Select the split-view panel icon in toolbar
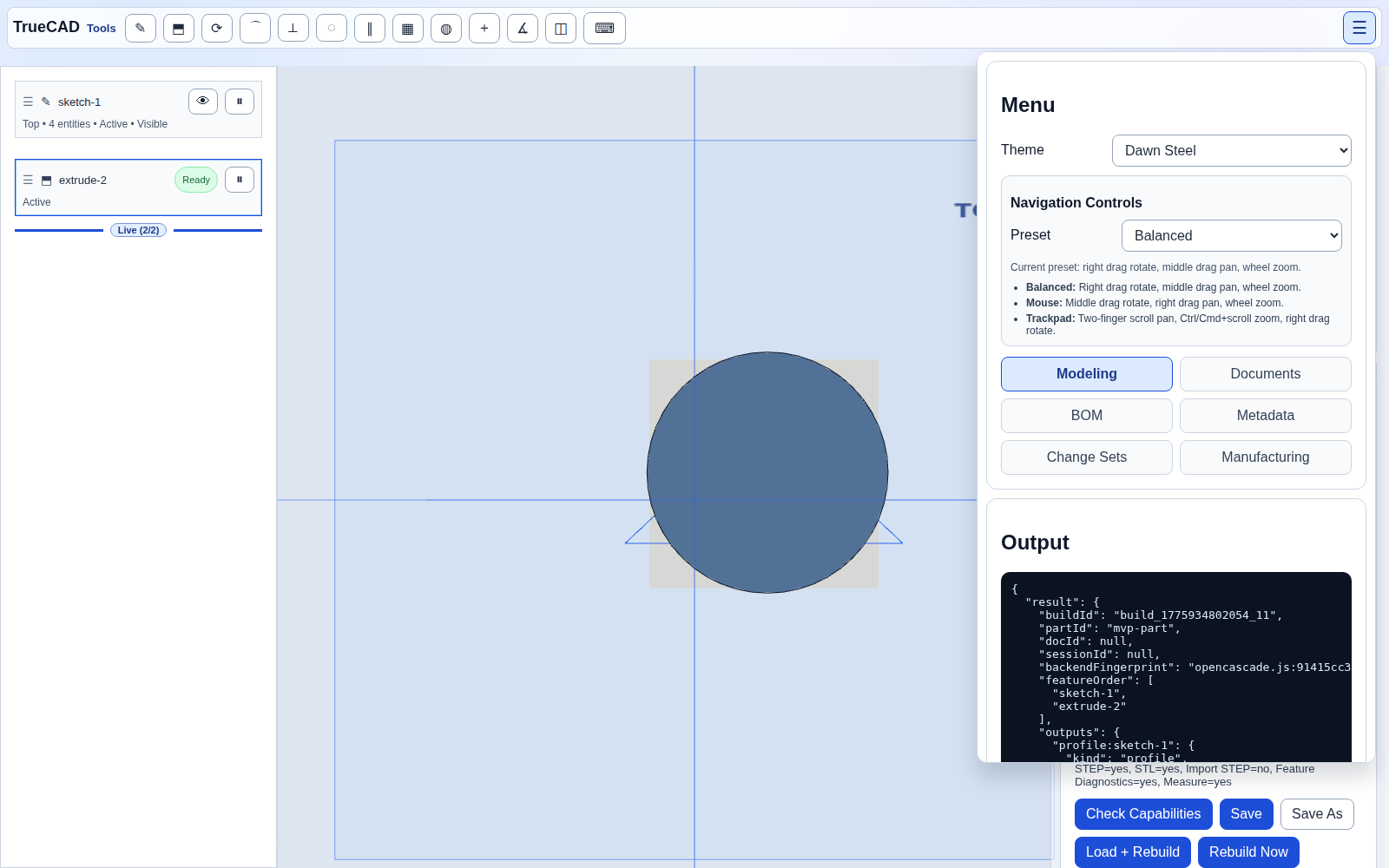The image size is (1389, 868). (561, 28)
